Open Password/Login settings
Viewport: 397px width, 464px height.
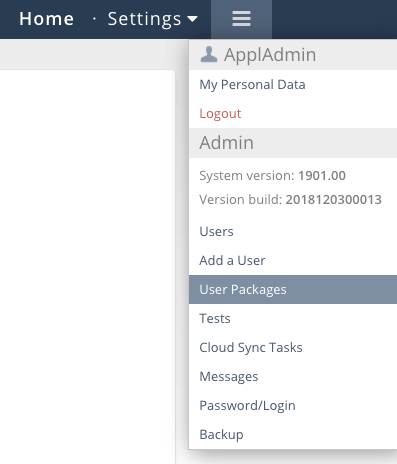[247, 406]
